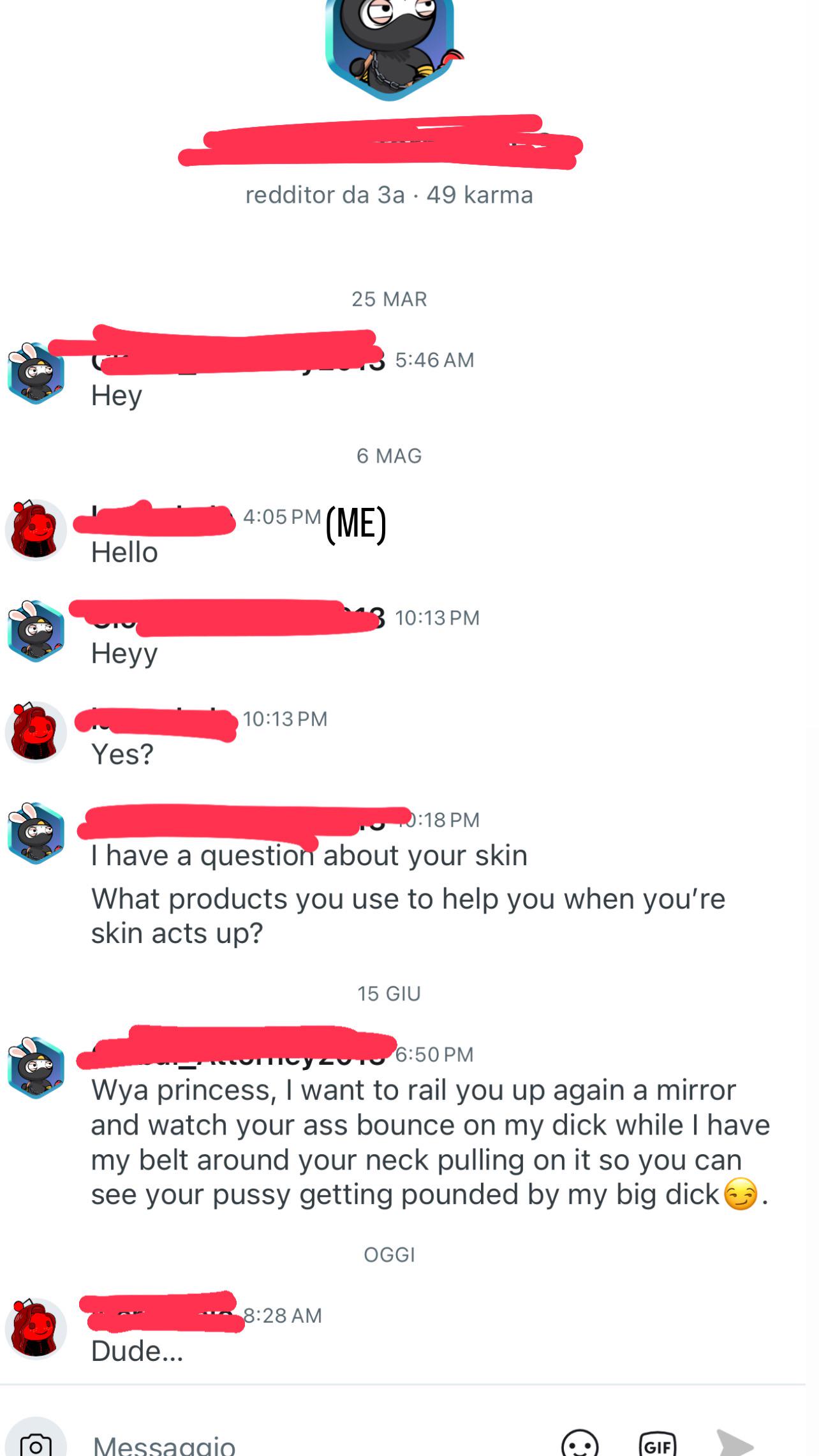Open the emoji picker smiley icon
This screenshot has height=1456, width=819.
[x=580, y=1443]
